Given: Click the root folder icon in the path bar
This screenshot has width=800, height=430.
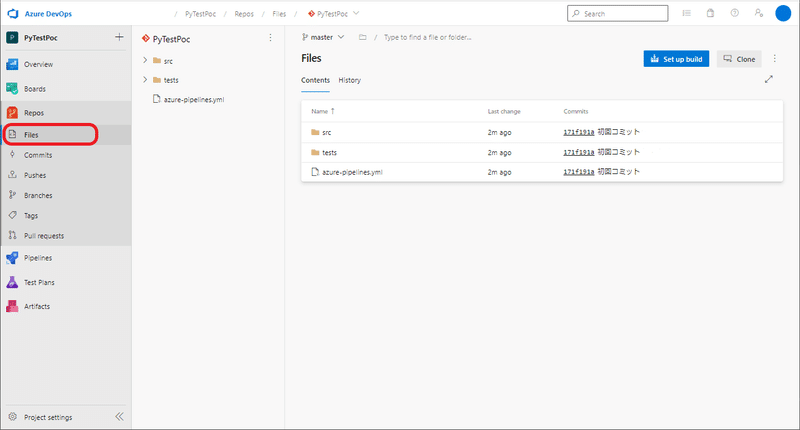Looking at the screenshot, I should (362, 37).
